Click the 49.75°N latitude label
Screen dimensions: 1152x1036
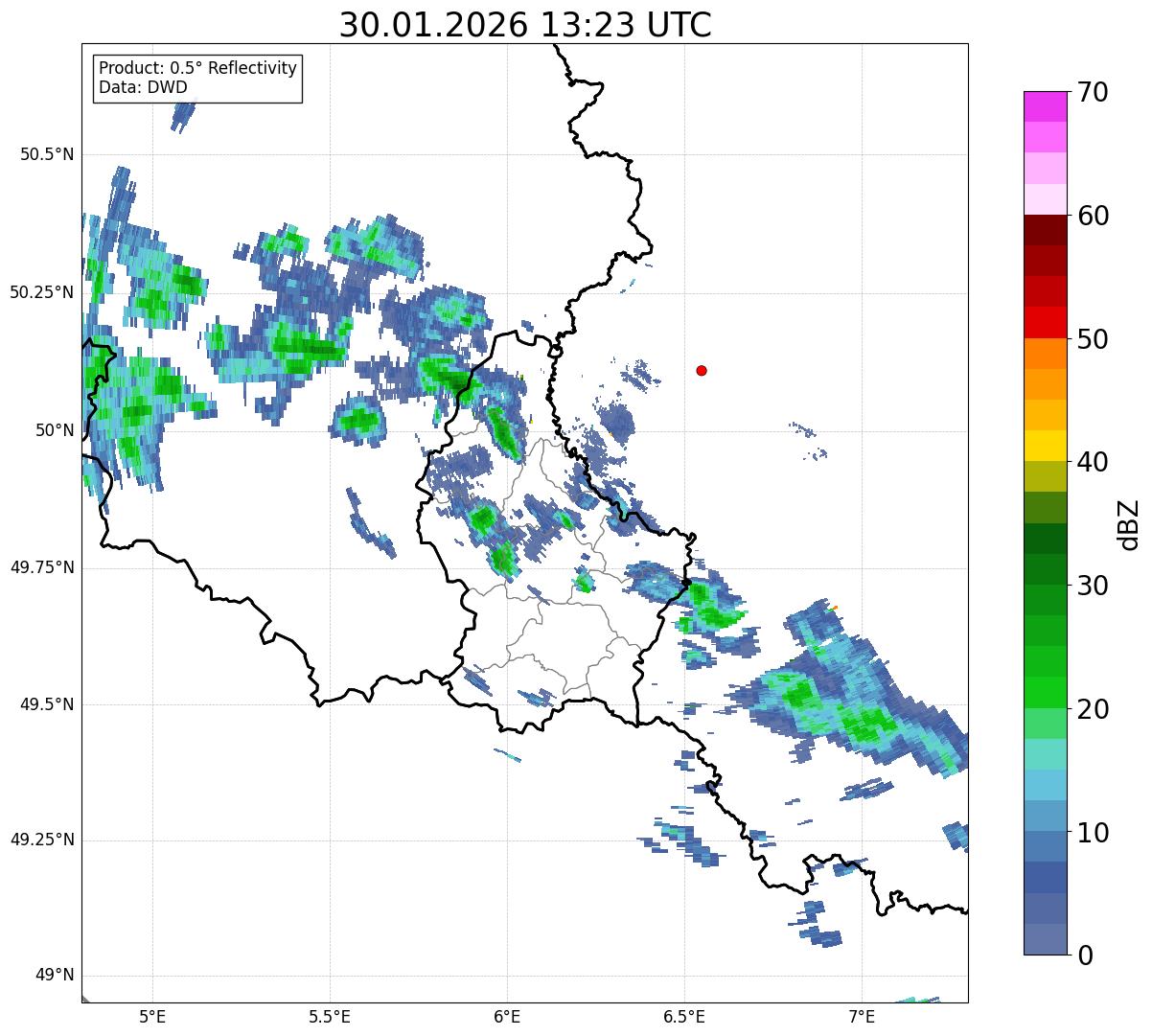(x=42, y=567)
